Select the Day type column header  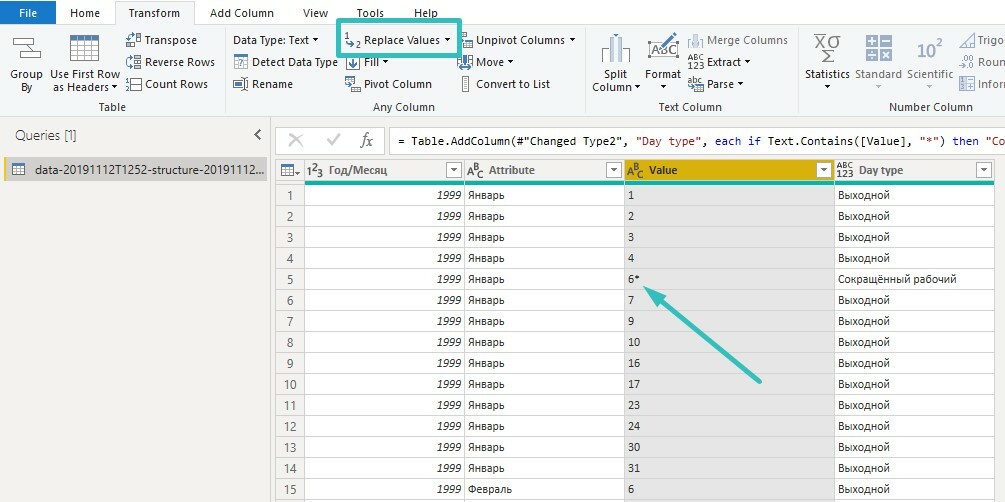(x=915, y=170)
